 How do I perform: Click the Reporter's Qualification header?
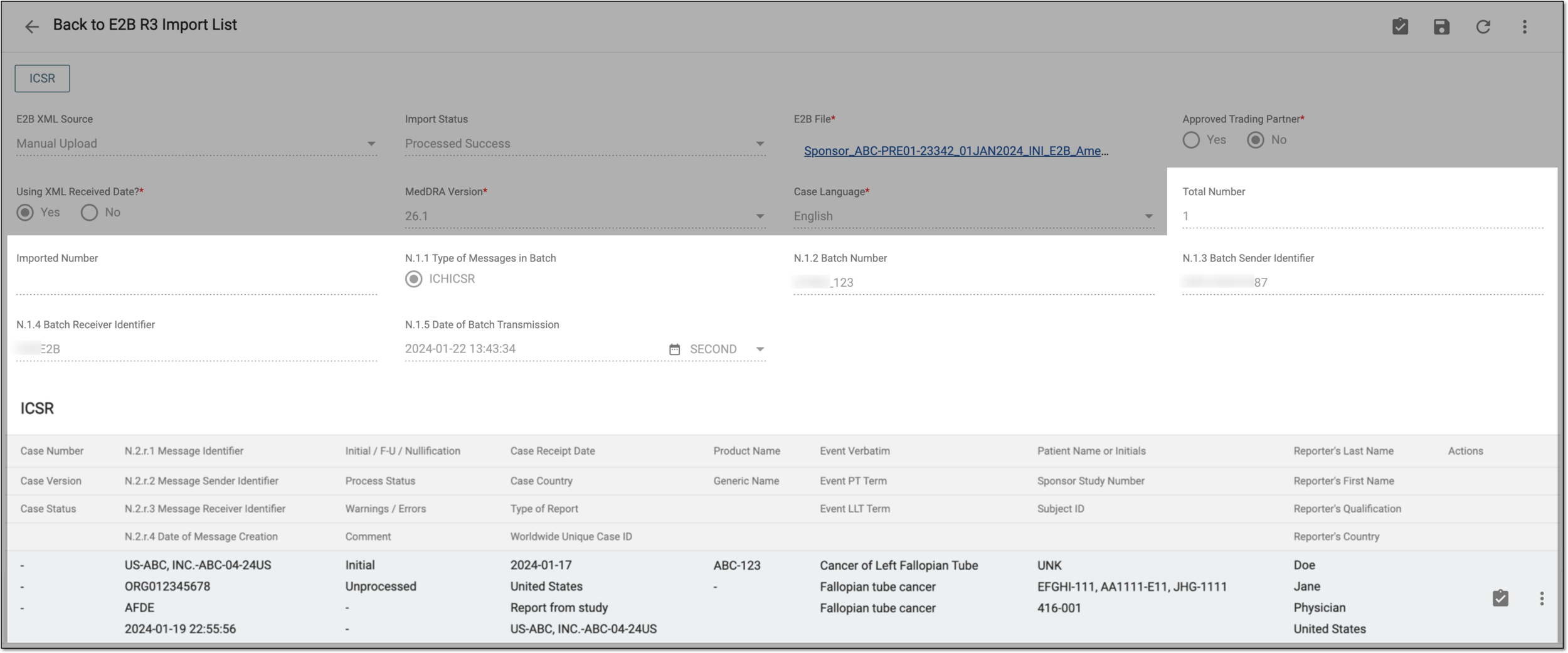1347,509
